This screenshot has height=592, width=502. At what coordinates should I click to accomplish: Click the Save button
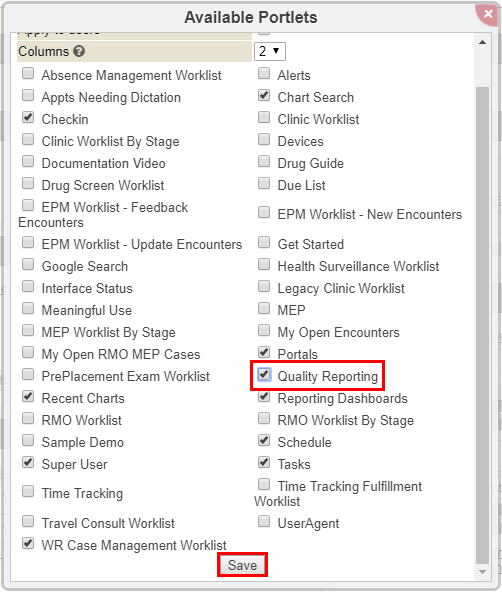point(242,565)
